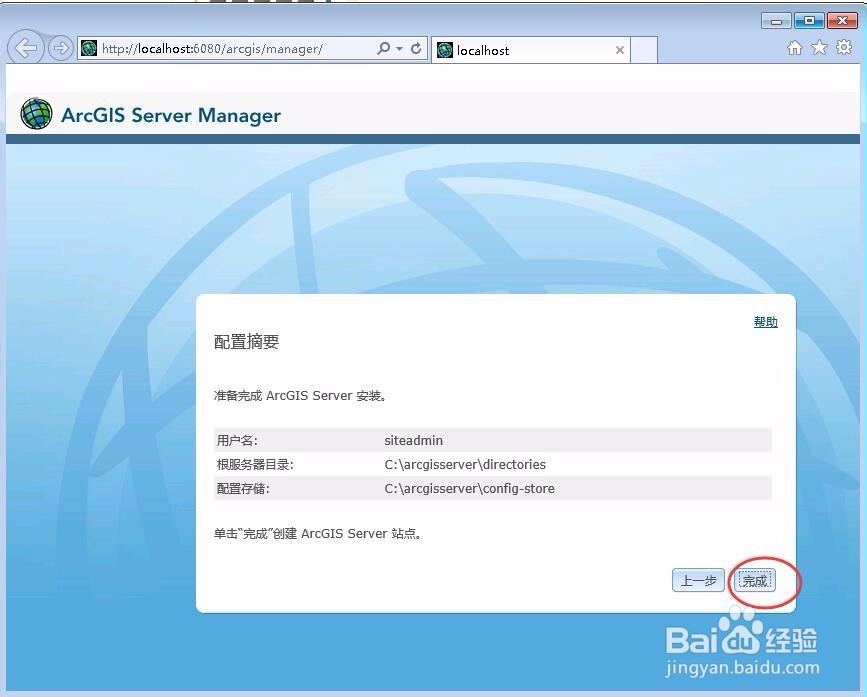Click the ArcGIS Server Manager title
The width and height of the screenshot is (867, 697).
click(x=171, y=115)
